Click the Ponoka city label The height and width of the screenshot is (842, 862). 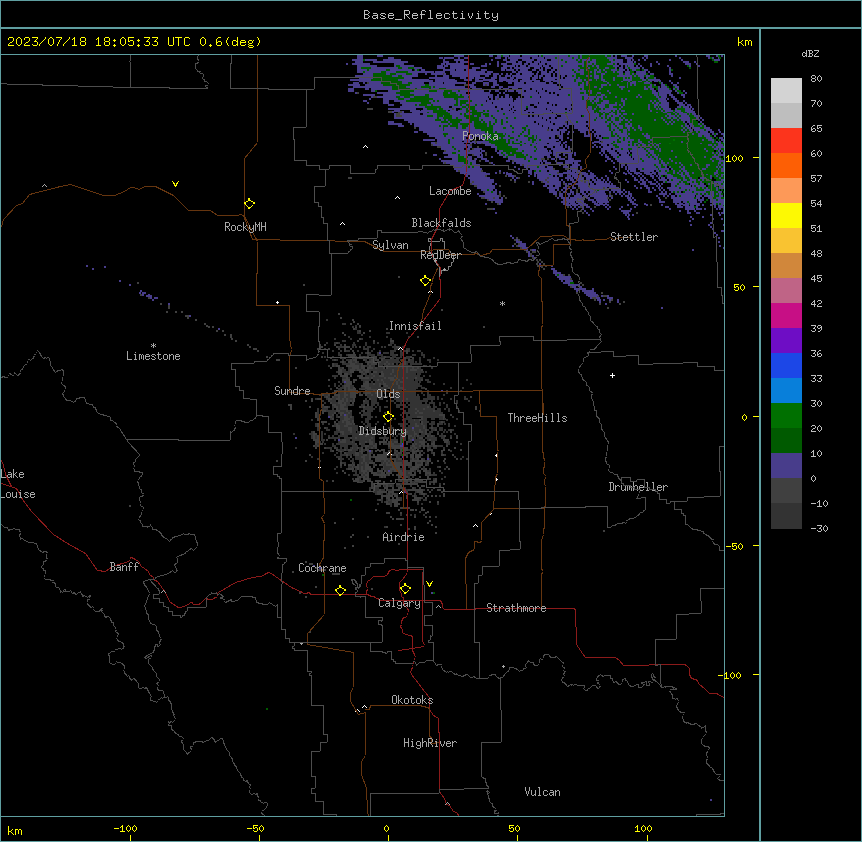tap(480, 136)
